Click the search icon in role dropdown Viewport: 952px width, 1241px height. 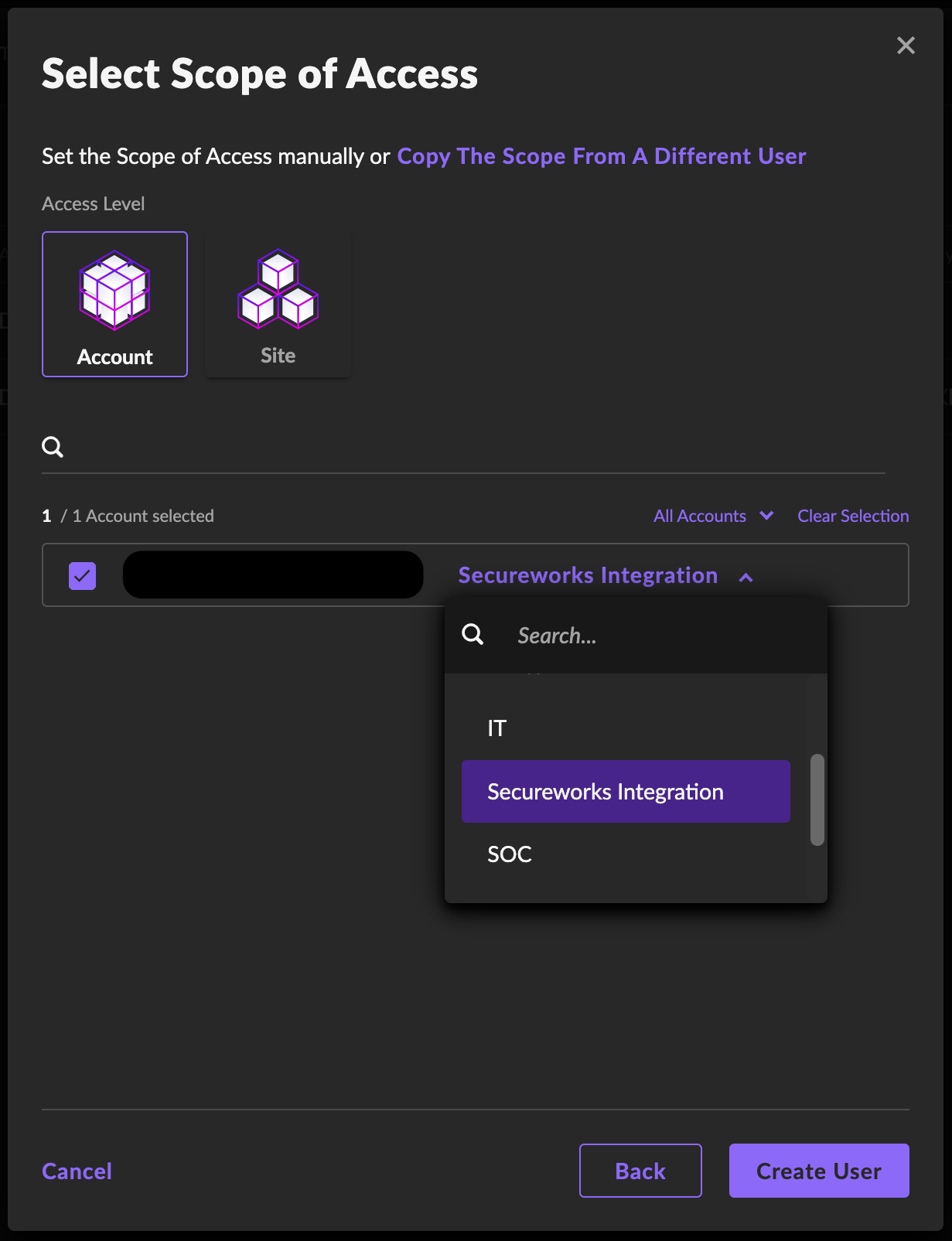click(x=473, y=635)
